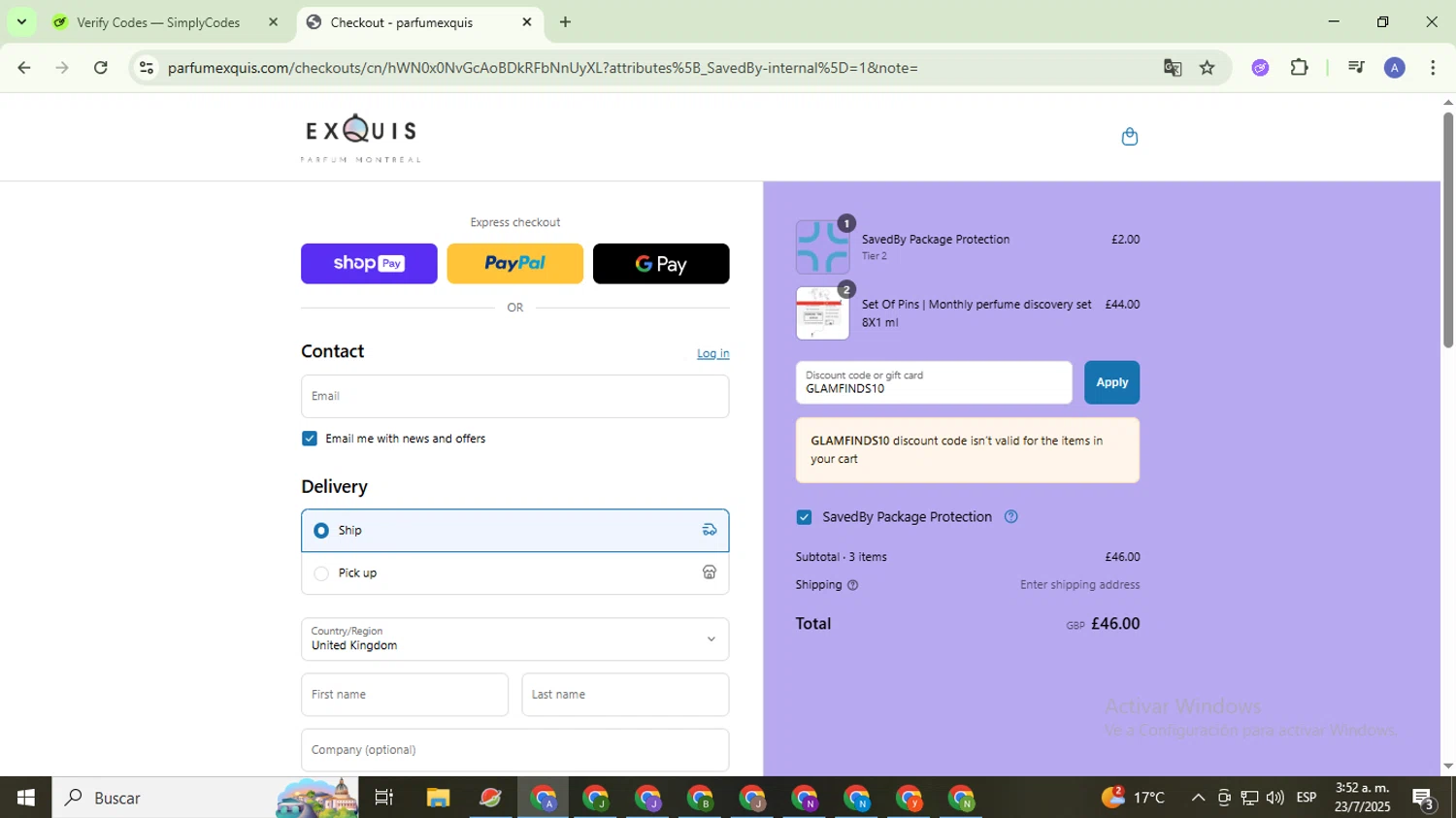Click the page vertical scrollbar thumb
Screen dimensions: 1456x818
coord(1447,230)
